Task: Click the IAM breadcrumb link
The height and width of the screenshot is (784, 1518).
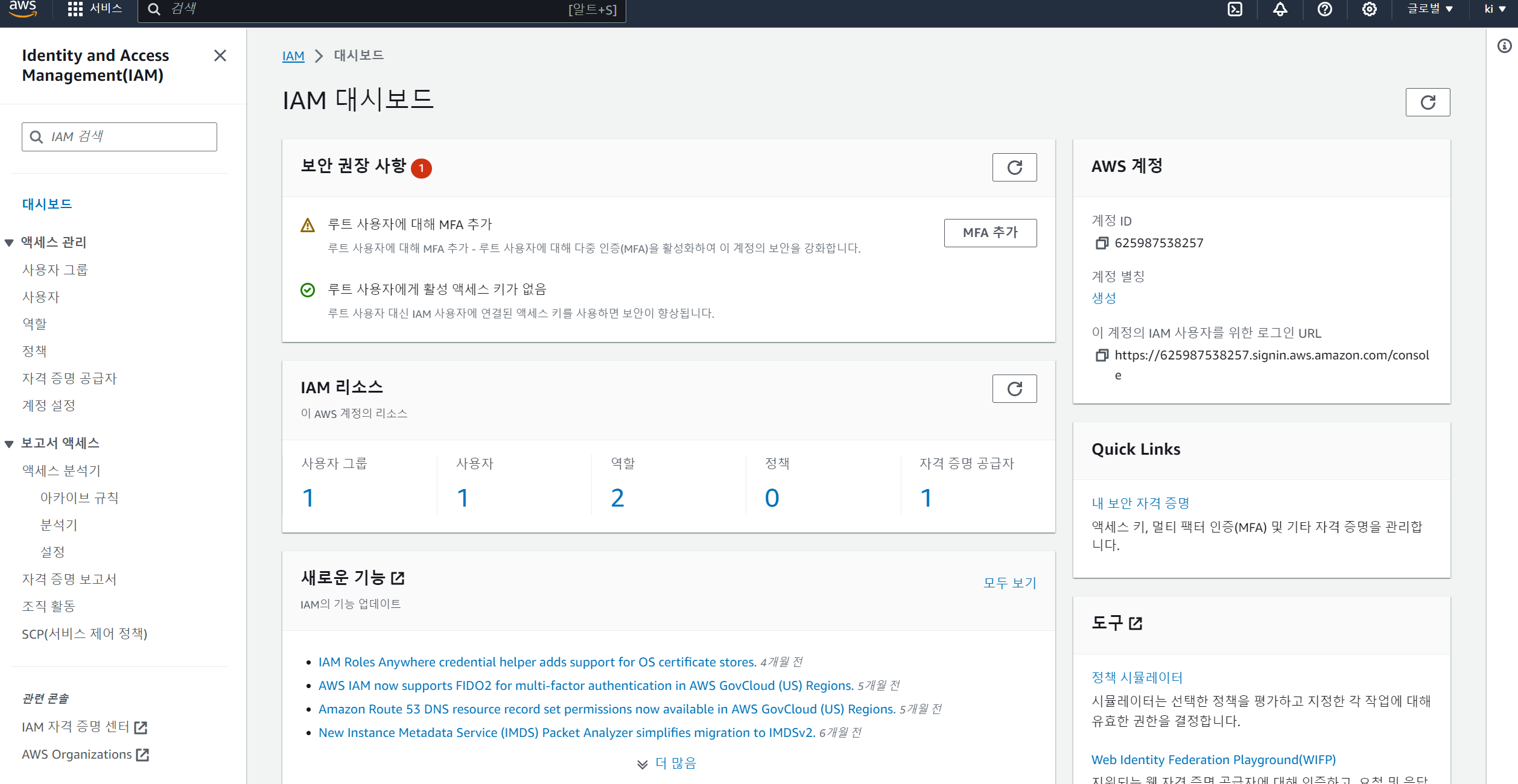Action: tap(293, 56)
